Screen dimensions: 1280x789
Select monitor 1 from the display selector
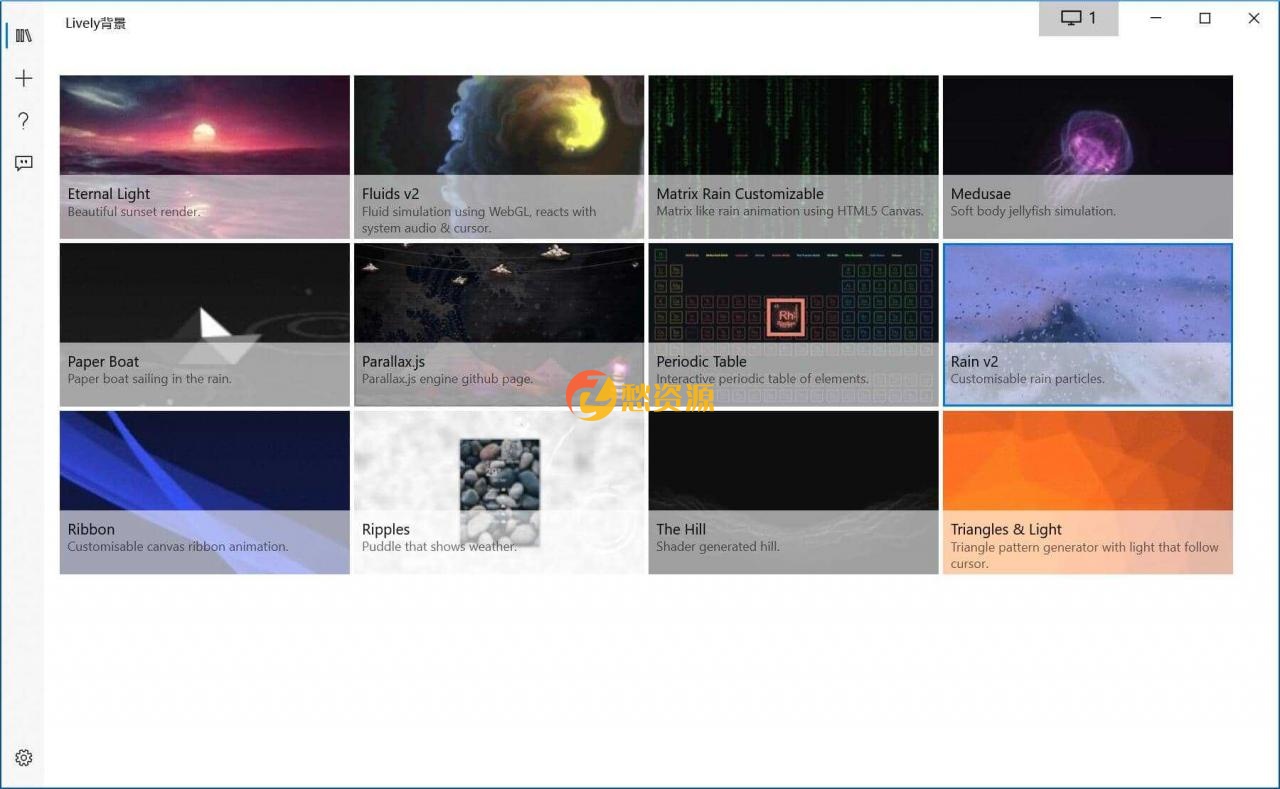tap(1078, 17)
